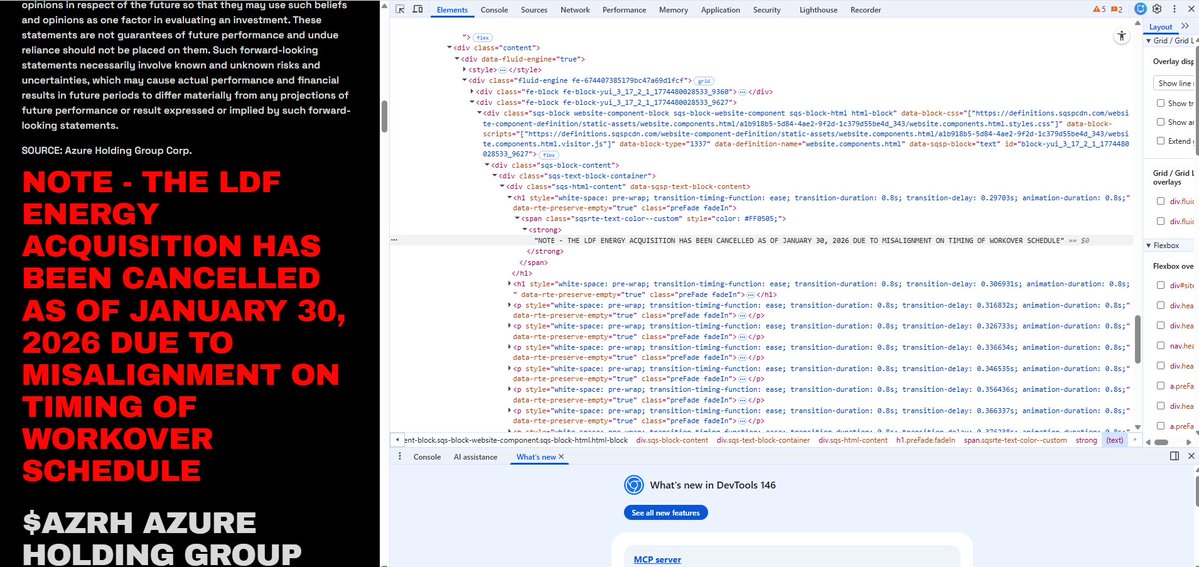1199x567 pixels.
Task: Select the selected NOTE text node in Elements
Action: (x=799, y=240)
